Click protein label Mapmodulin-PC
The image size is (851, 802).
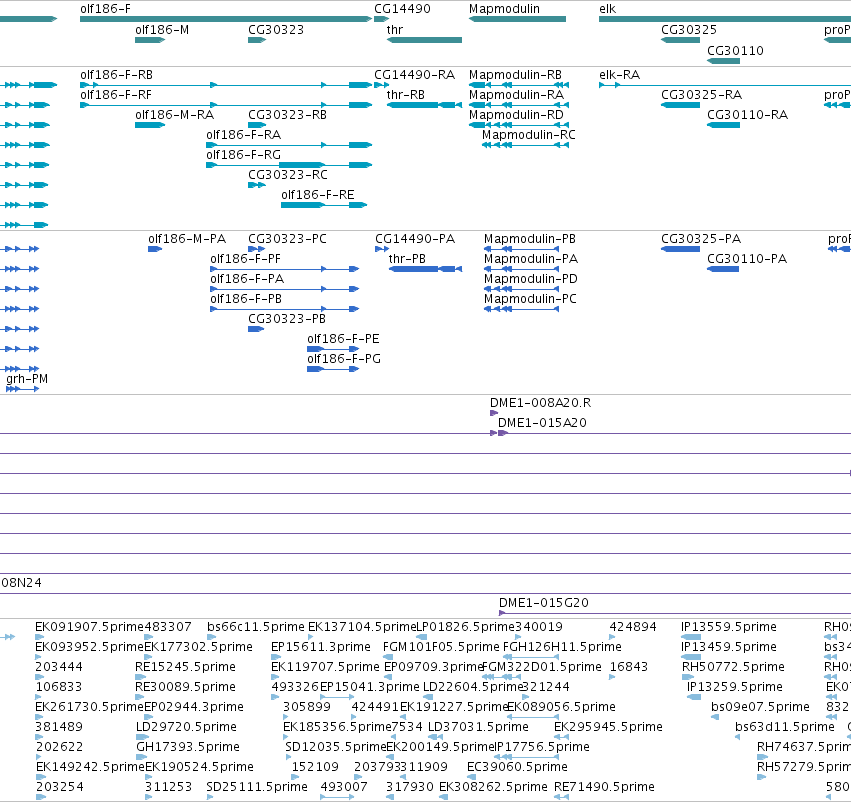[530, 300]
